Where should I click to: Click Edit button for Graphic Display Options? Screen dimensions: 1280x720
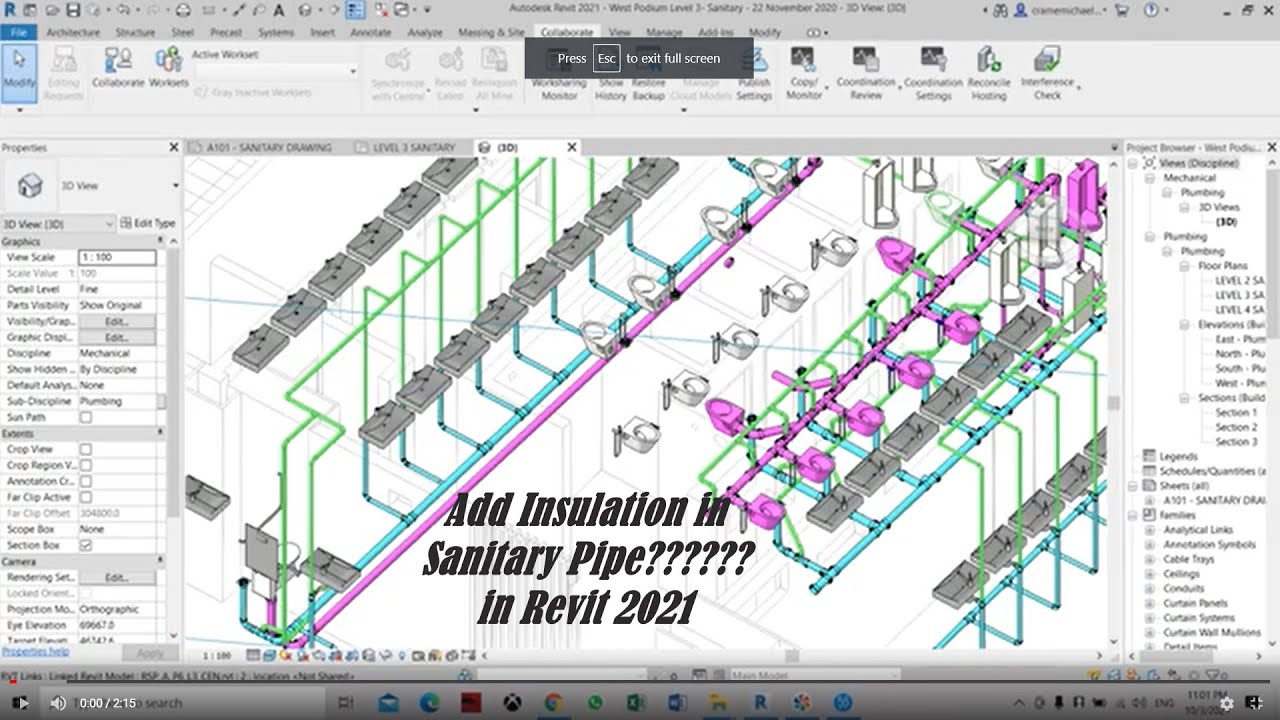117,337
